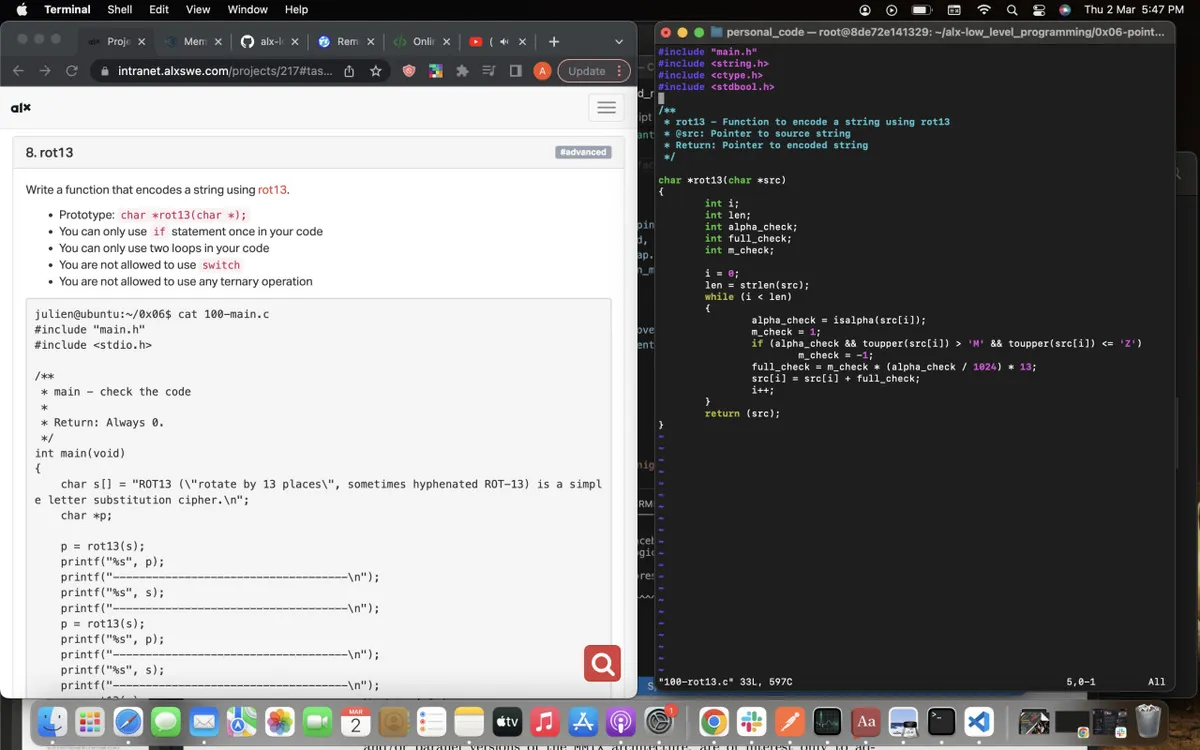This screenshot has height=750, width=1200.
Task: Expand the tab search chevron
Action: point(619,42)
